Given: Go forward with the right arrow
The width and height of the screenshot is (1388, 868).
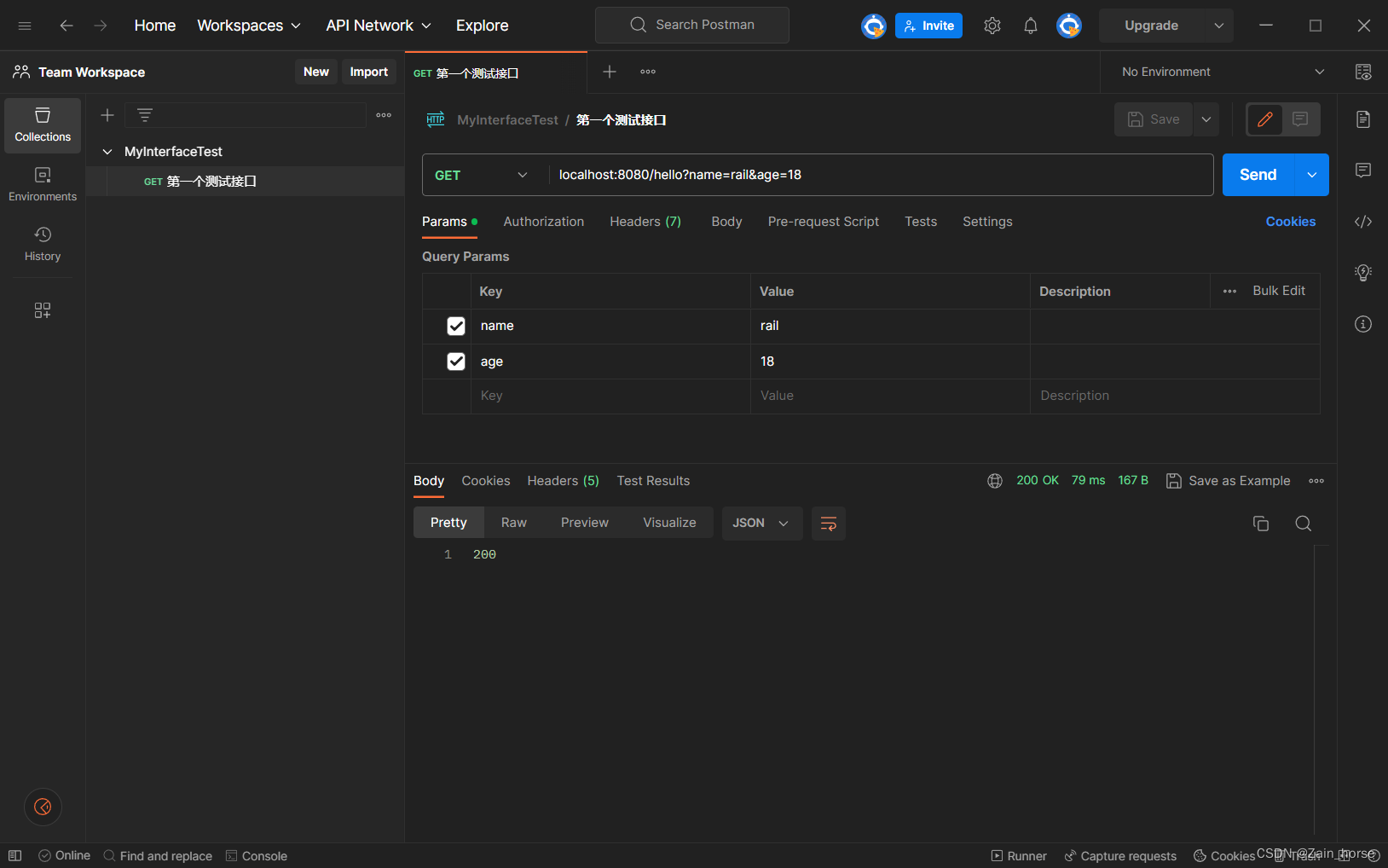Looking at the screenshot, I should point(101,26).
